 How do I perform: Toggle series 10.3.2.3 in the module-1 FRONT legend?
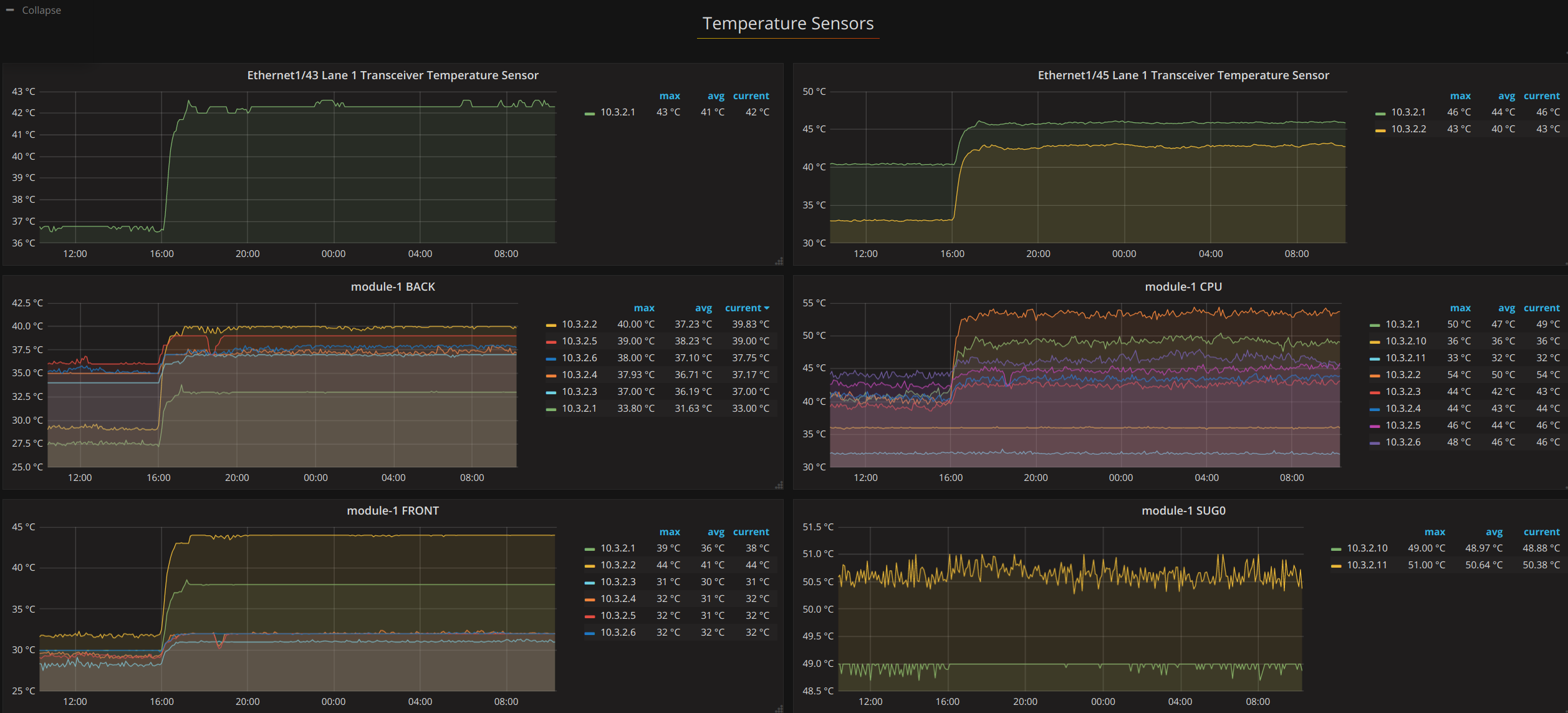click(618, 582)
